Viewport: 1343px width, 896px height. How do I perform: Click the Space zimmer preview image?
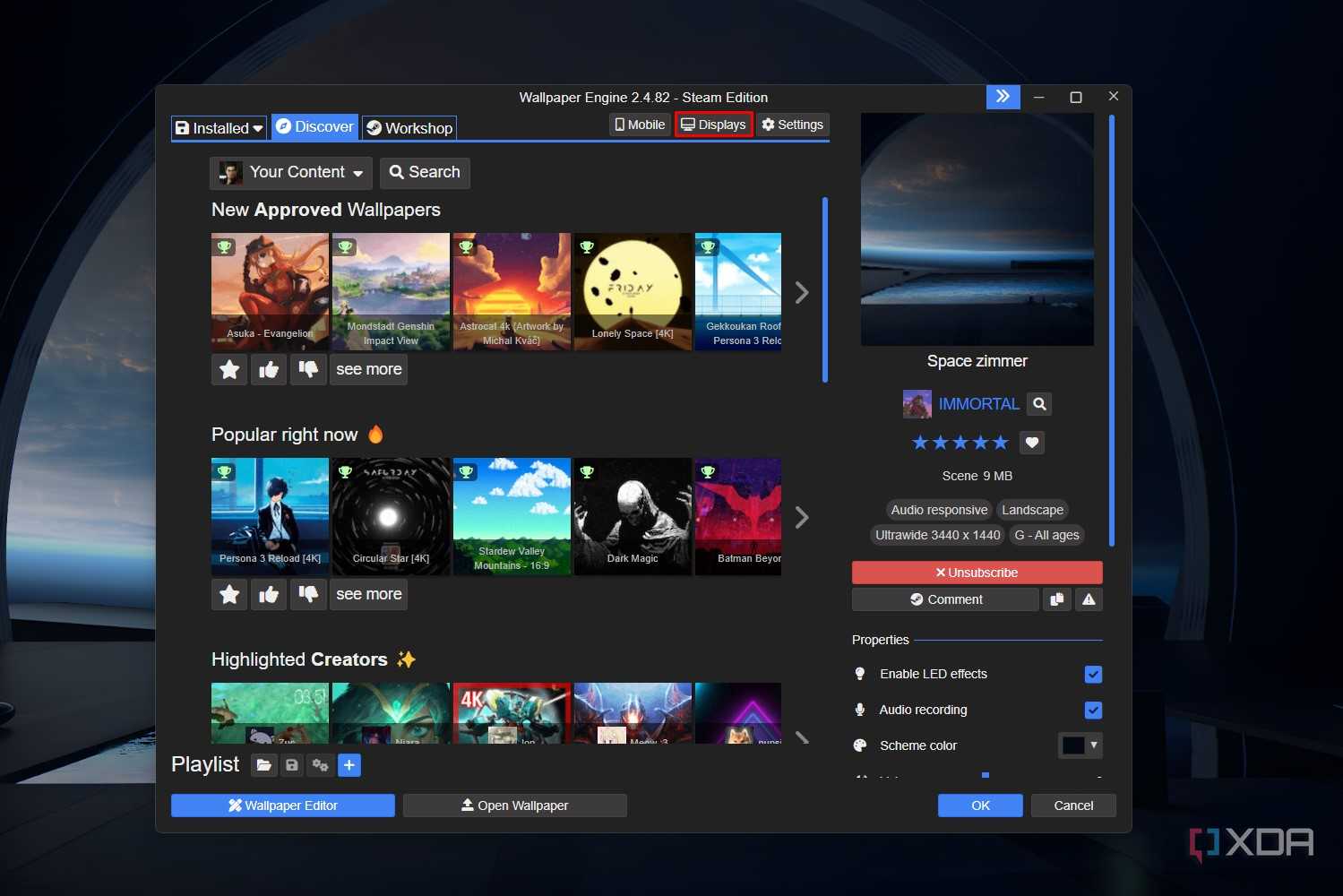(x=977, y=229)
